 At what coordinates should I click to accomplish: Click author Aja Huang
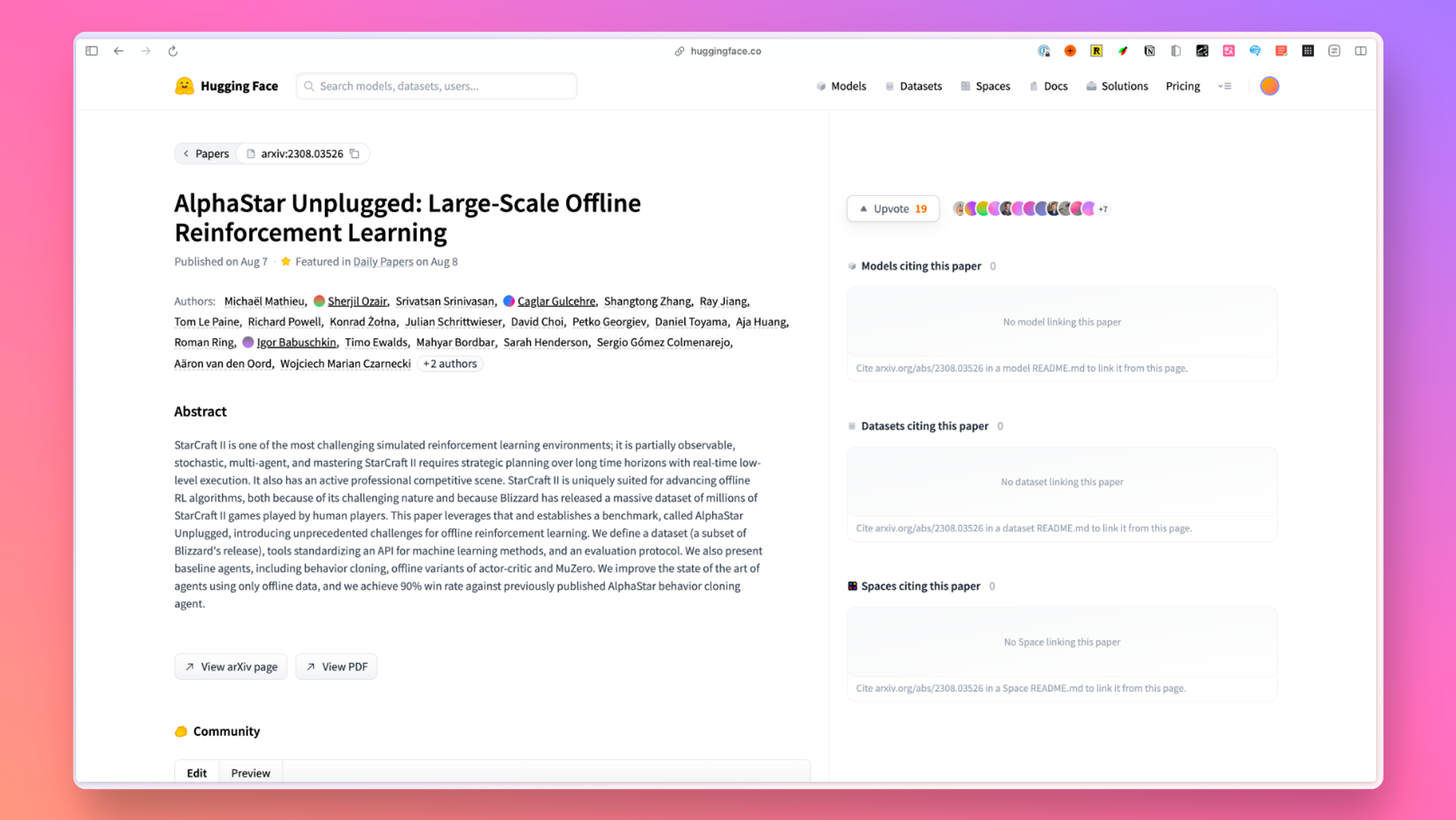pos(761,321)
